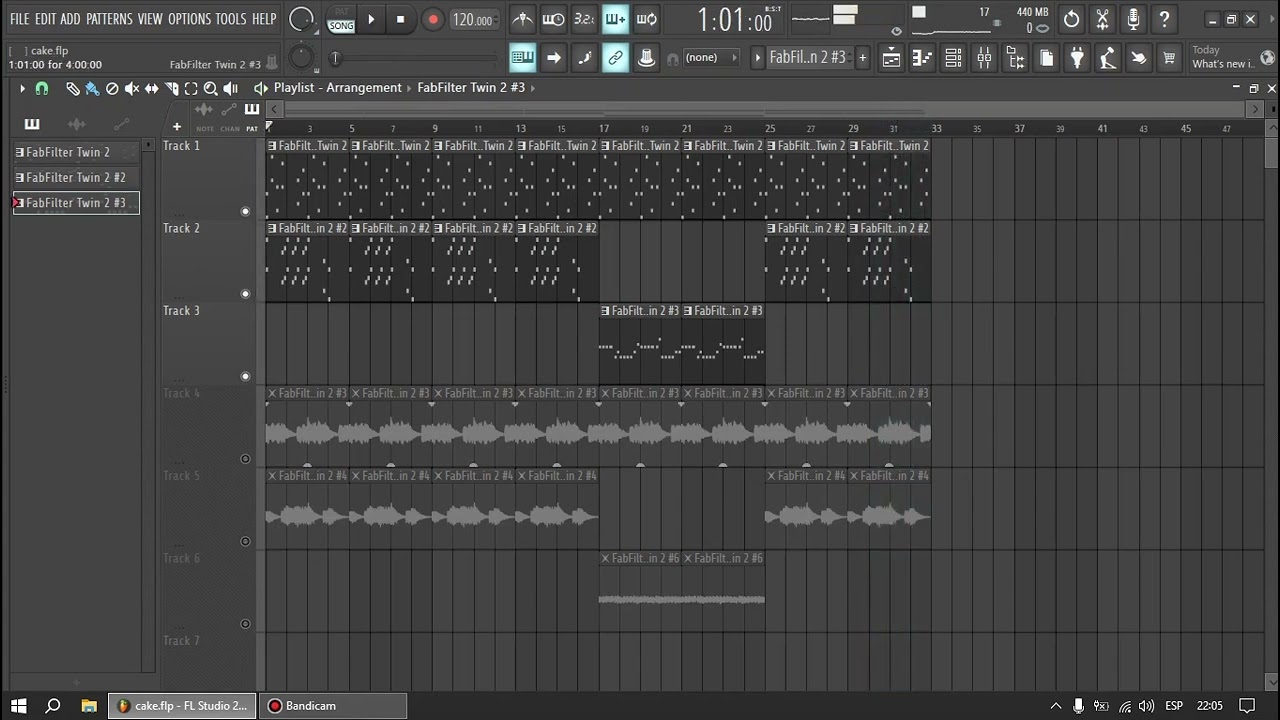
Task: Toggle blend recording overdub
Action: (615, 19)
